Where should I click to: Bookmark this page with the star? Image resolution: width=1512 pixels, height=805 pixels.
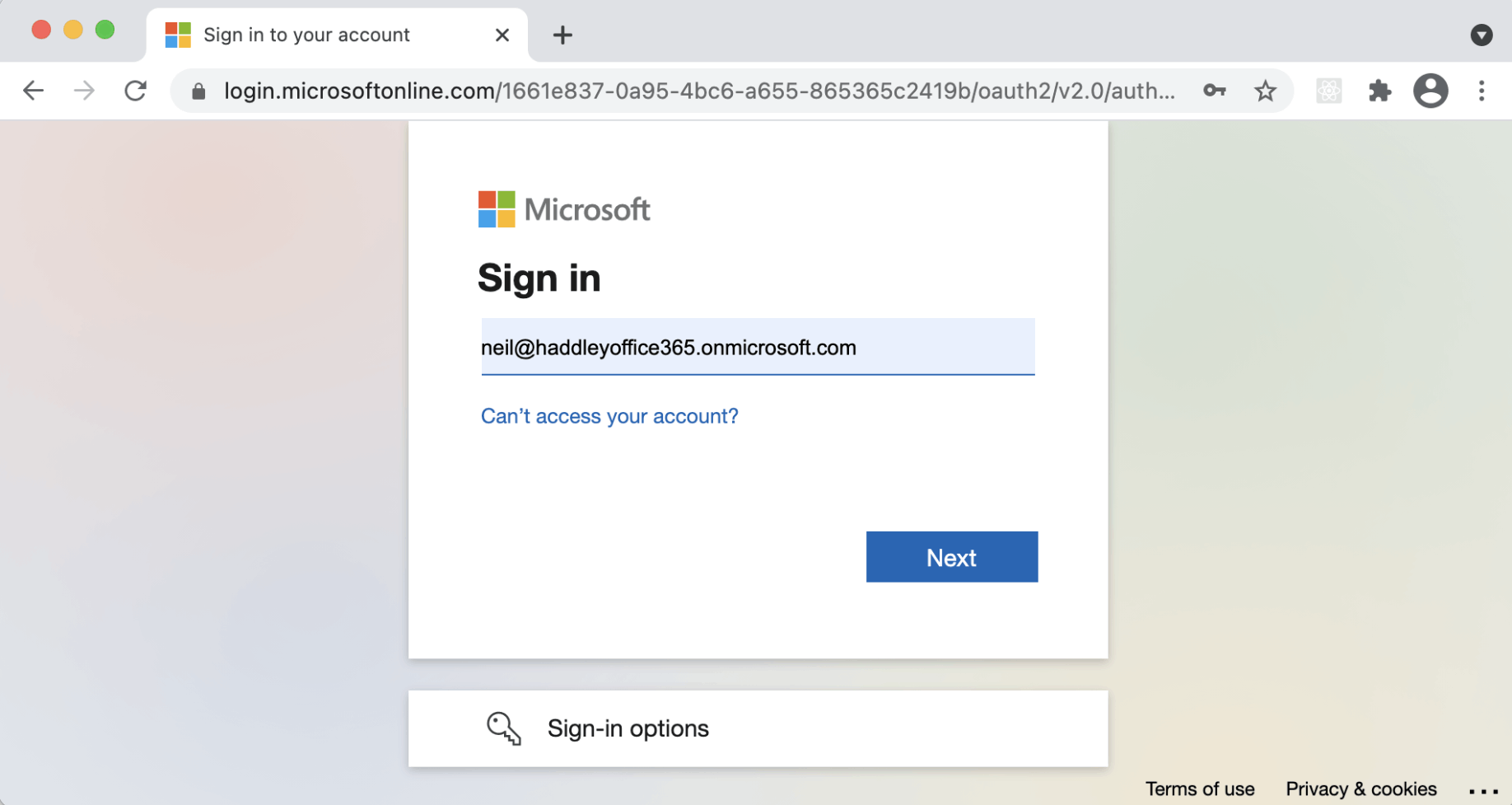tap(1266, 91)
